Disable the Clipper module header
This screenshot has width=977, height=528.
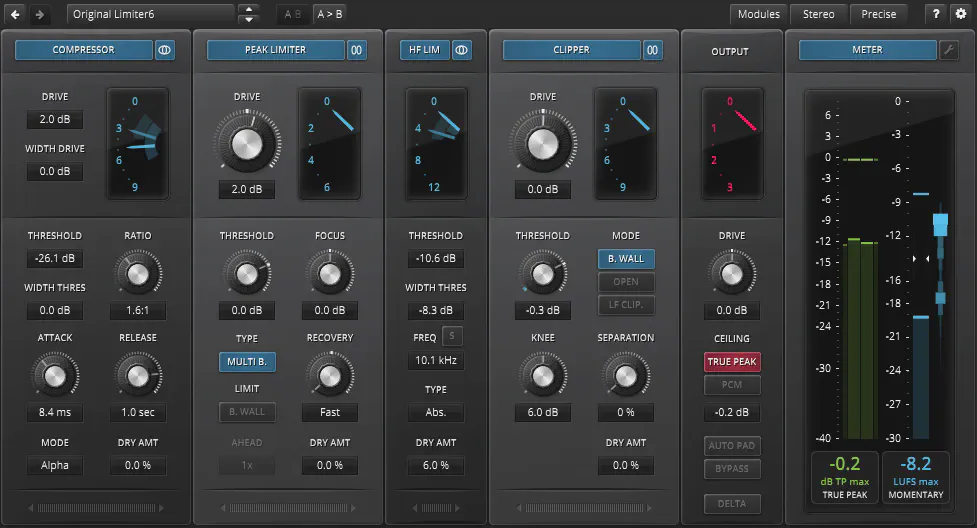(571, 50)
